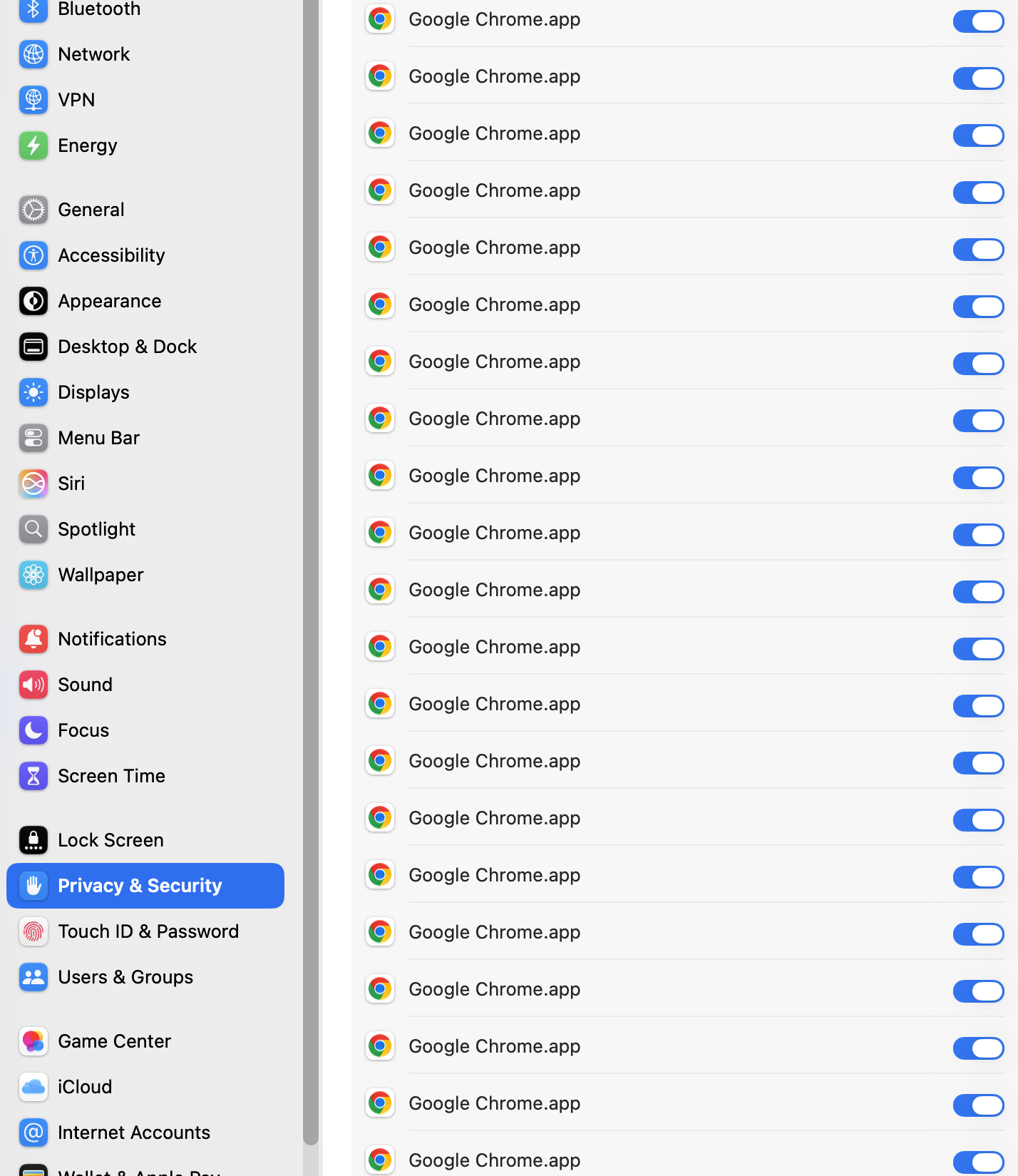Click the VPN globe icon
This screenshot has width=1018, height=1176.
(34, 100)
